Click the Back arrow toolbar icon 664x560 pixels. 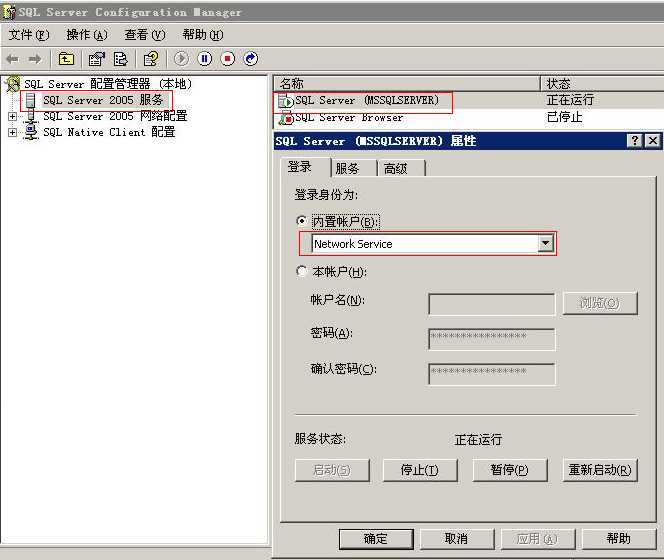pyautogui.click(x=13, y=59)
